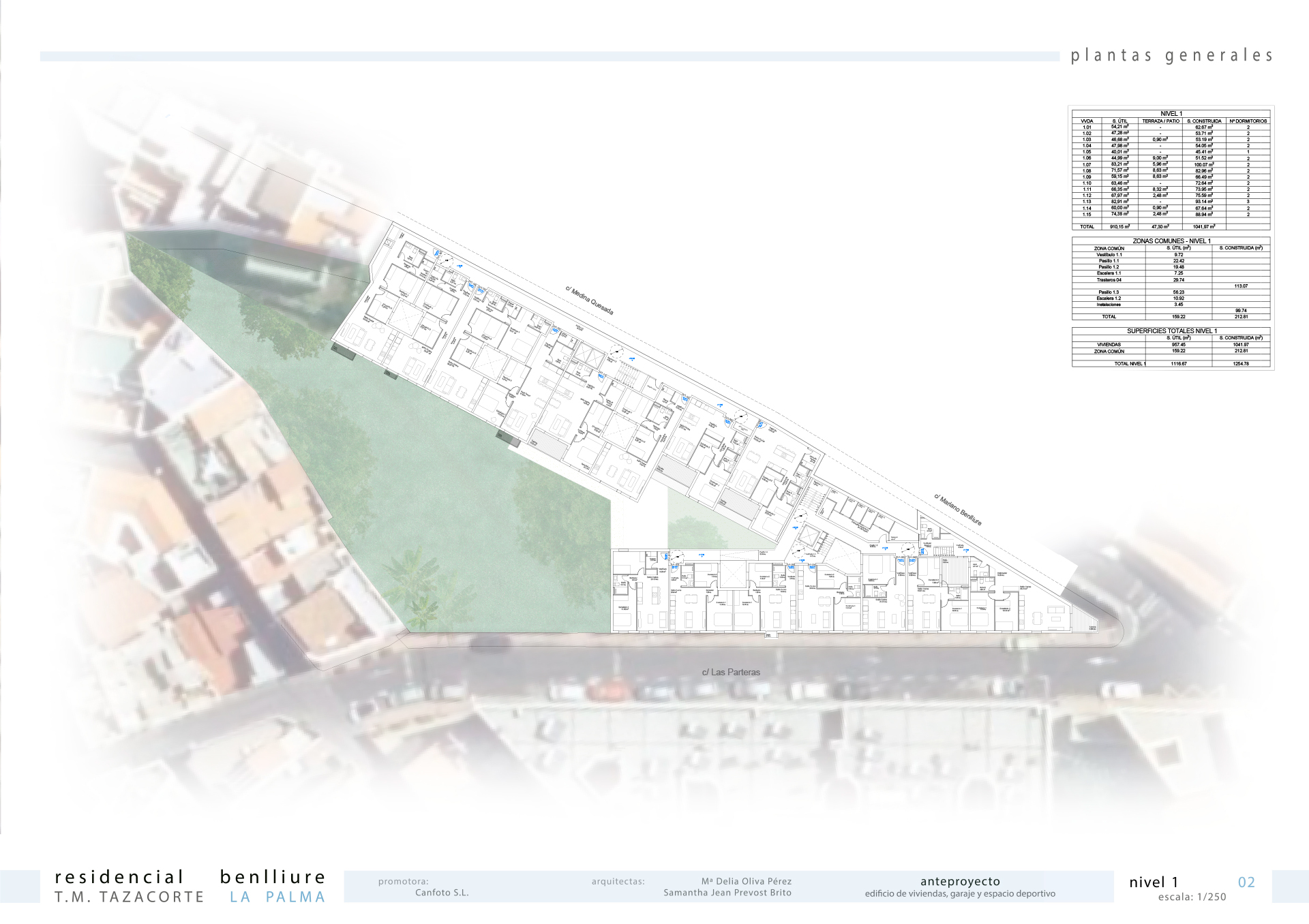
Task: Click 'edificio de viviendas, garaje y espacio deportivo'
Action: [x=960, y=893]
